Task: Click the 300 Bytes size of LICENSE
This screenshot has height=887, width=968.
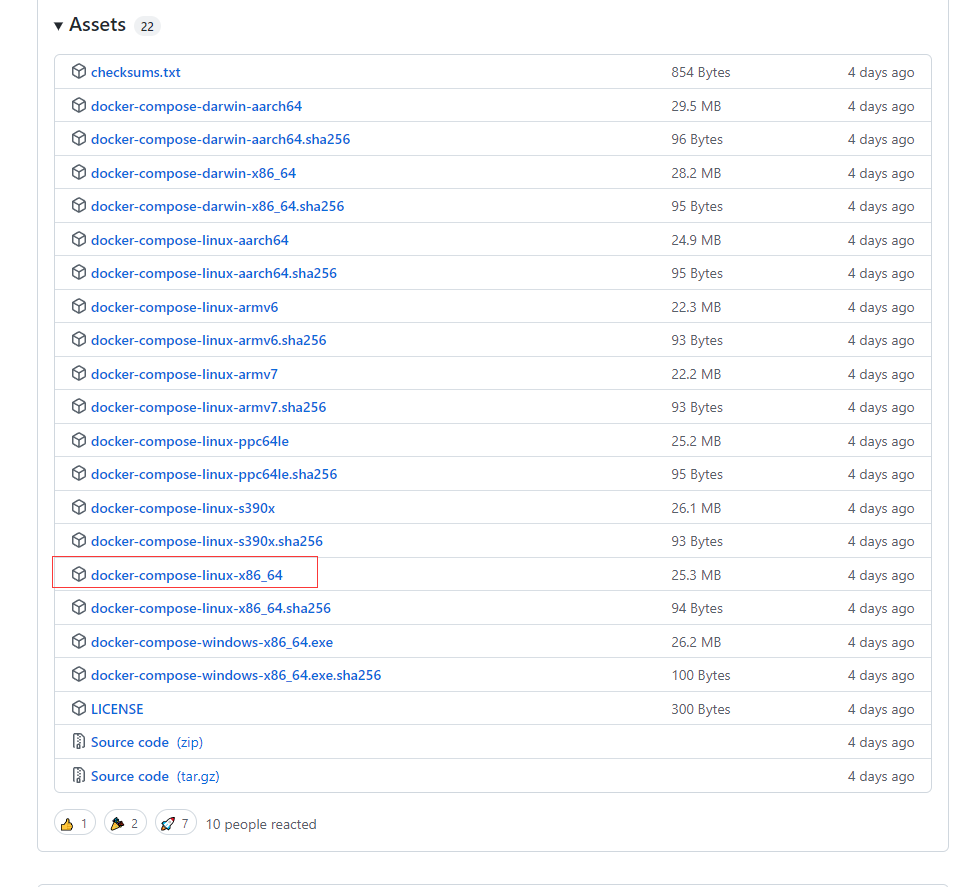Action: click(701, 709)
